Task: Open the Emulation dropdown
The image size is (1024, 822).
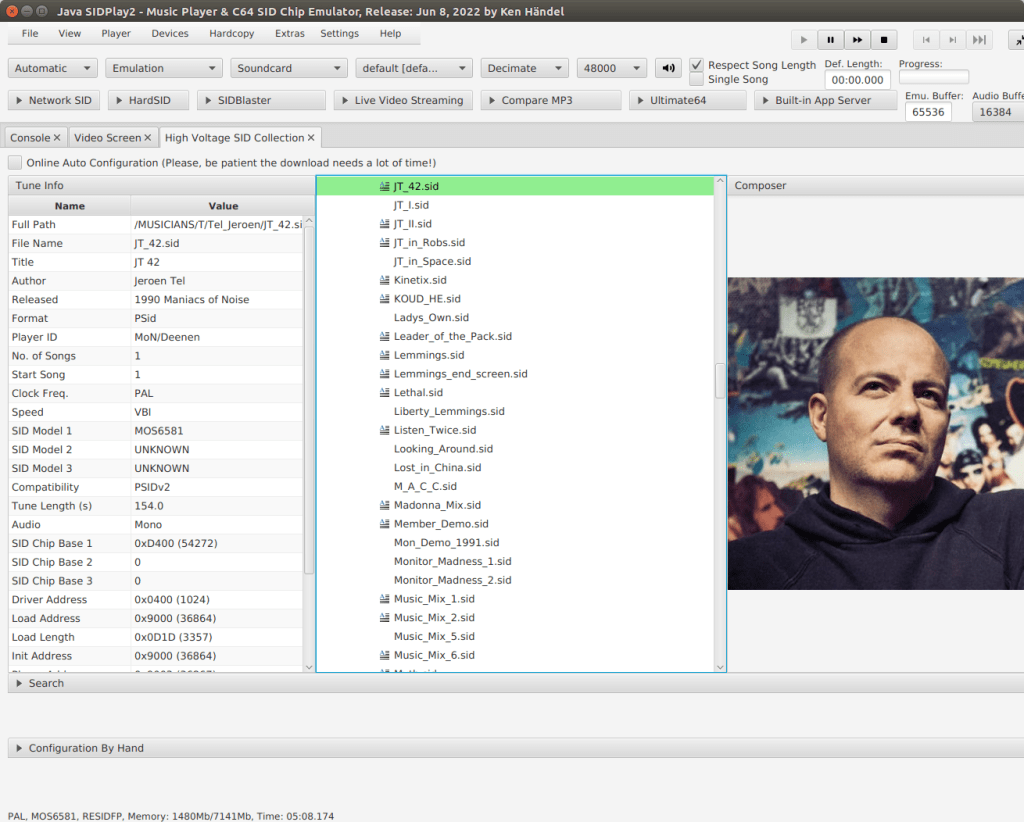Action: point(164,69)
